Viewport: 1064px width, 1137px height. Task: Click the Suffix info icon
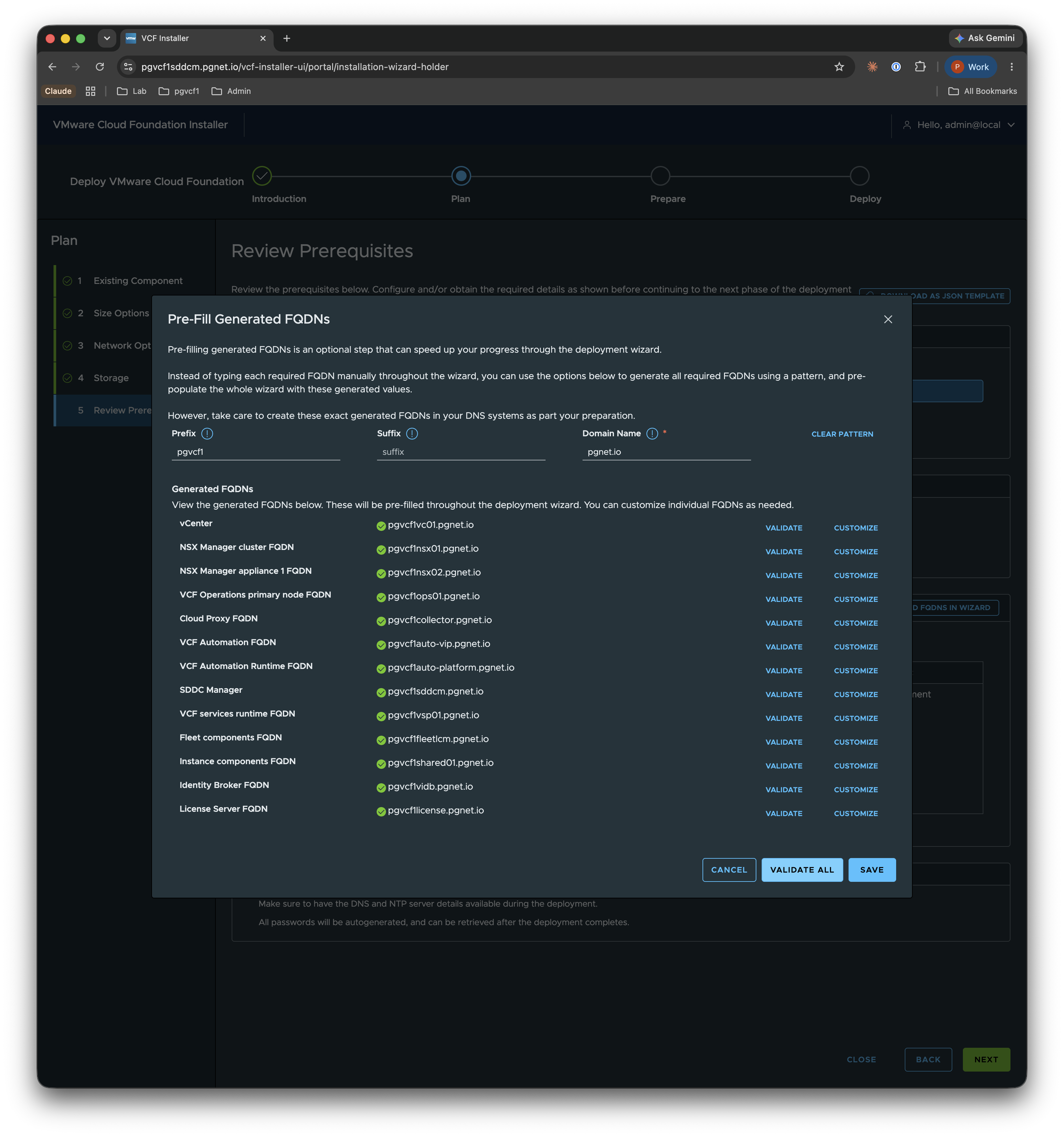pos(412,434)
